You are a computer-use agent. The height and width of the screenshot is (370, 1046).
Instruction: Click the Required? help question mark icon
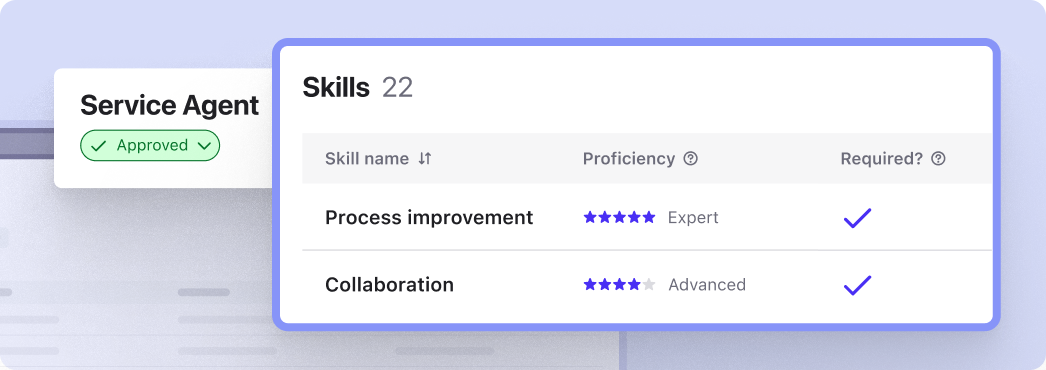point(939,159)
